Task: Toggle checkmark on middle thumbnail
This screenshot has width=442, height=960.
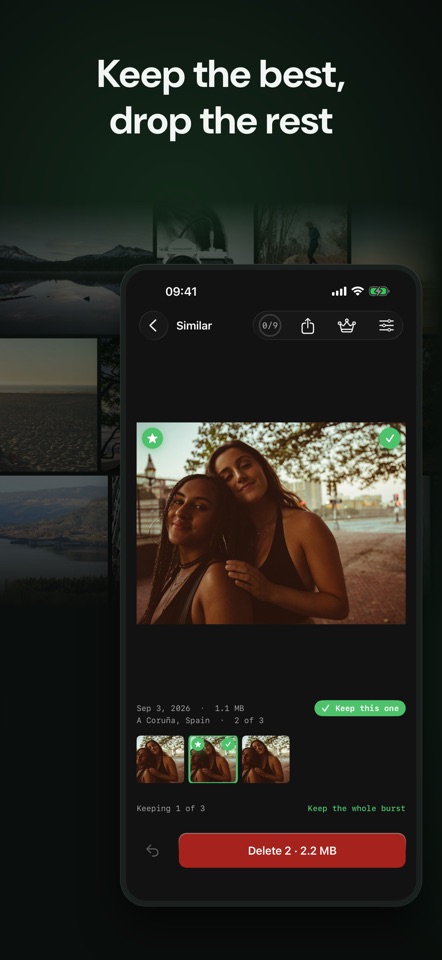Action: tap(228, 744)
